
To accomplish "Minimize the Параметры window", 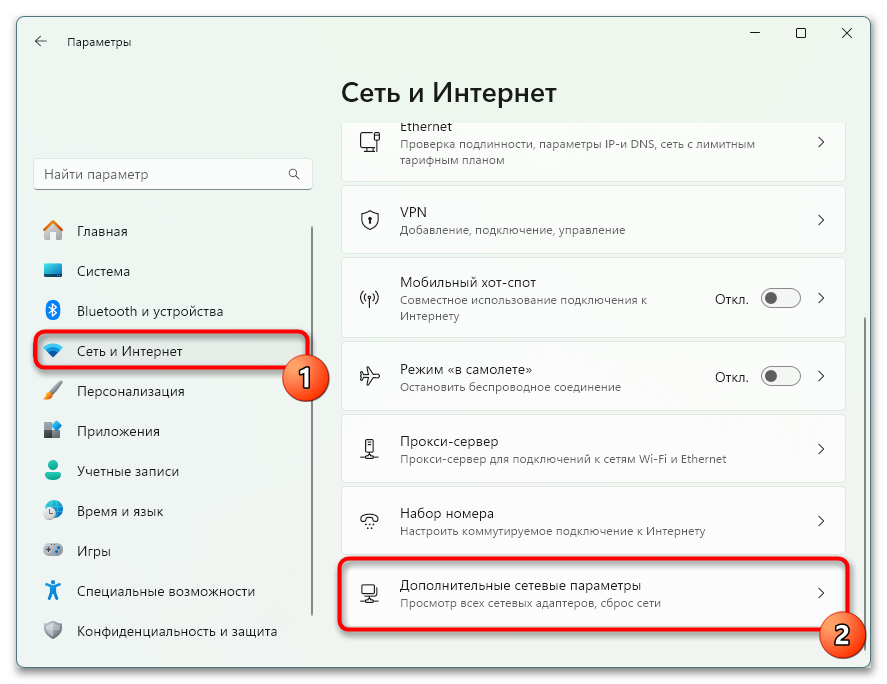I will click(x=755, y=33).
